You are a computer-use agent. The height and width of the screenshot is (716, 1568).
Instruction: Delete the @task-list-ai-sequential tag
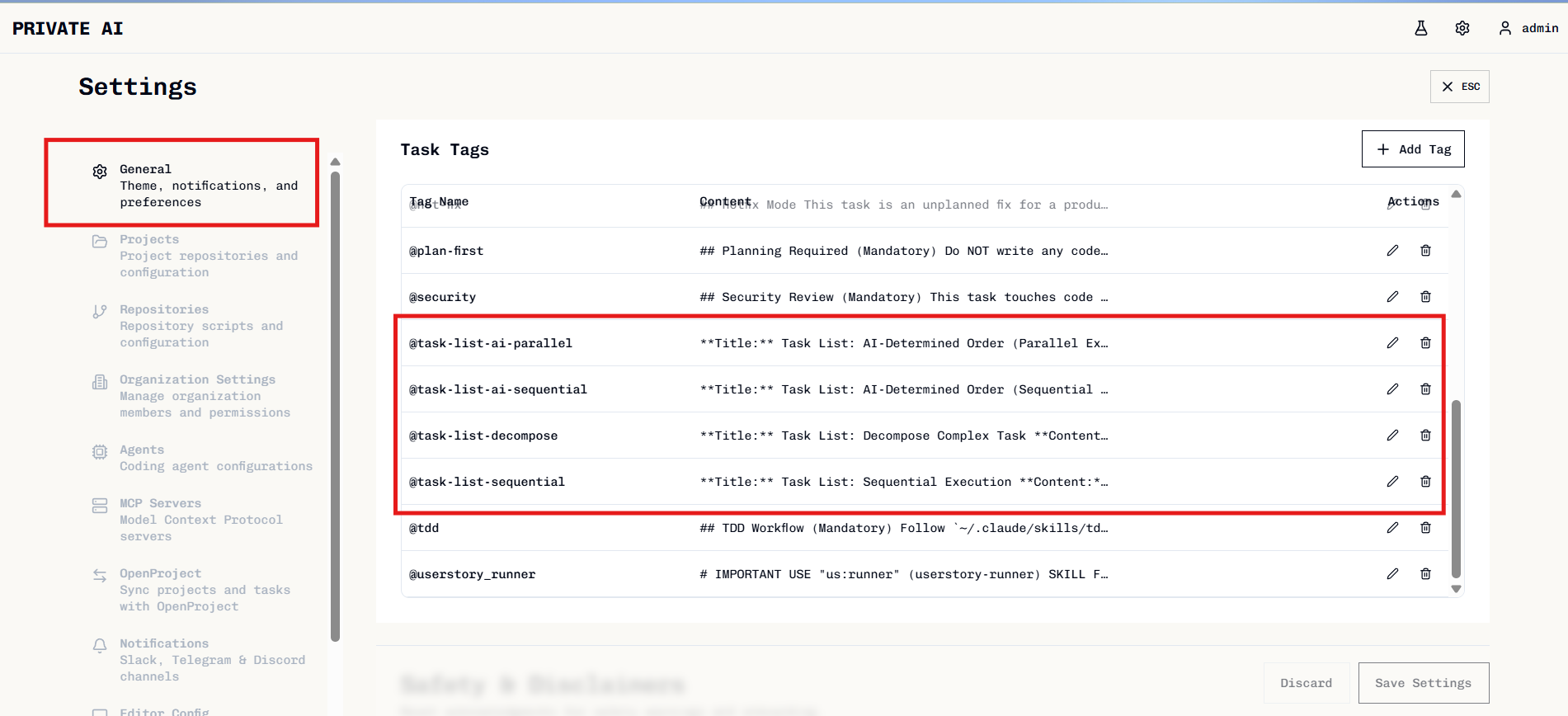pos(1425,389)
